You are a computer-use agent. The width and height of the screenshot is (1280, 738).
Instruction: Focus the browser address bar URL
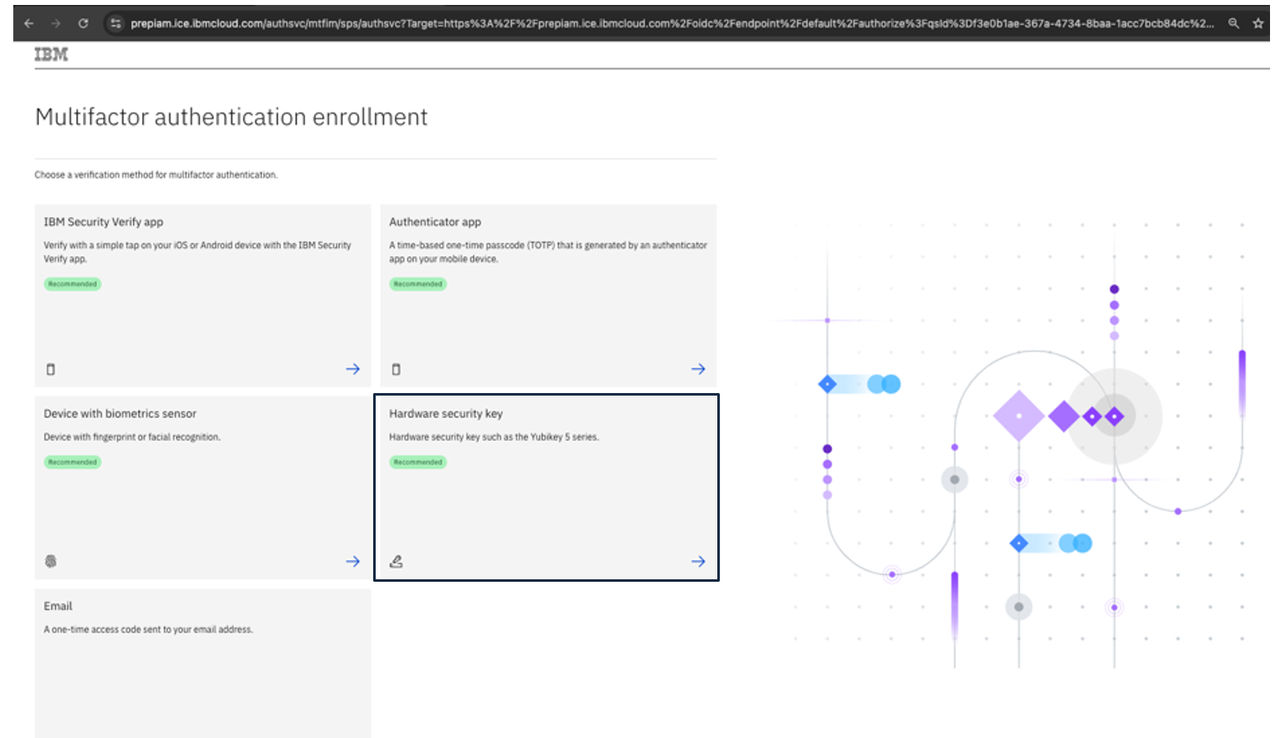click(x=672, y=22)
